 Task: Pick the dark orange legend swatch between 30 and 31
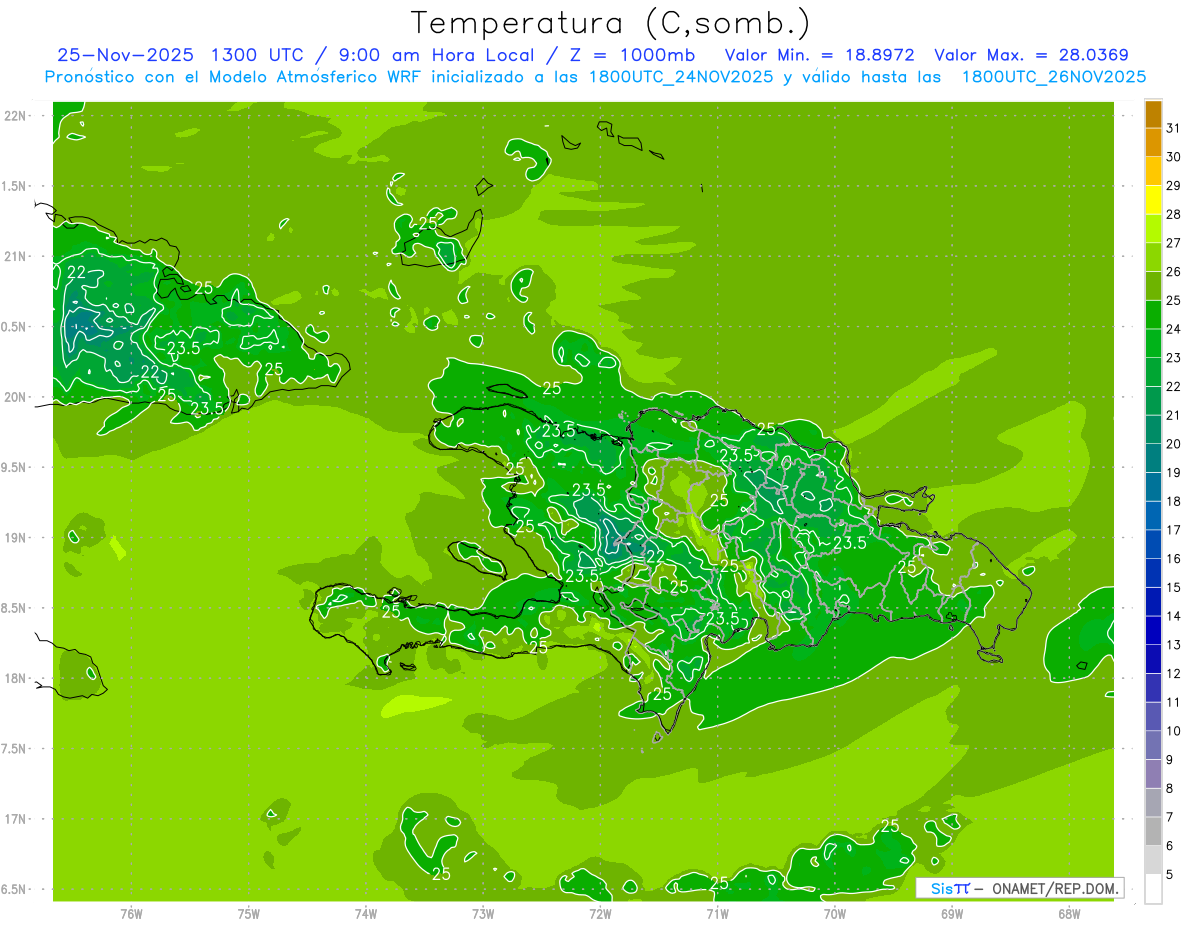tap(1153, 143)
